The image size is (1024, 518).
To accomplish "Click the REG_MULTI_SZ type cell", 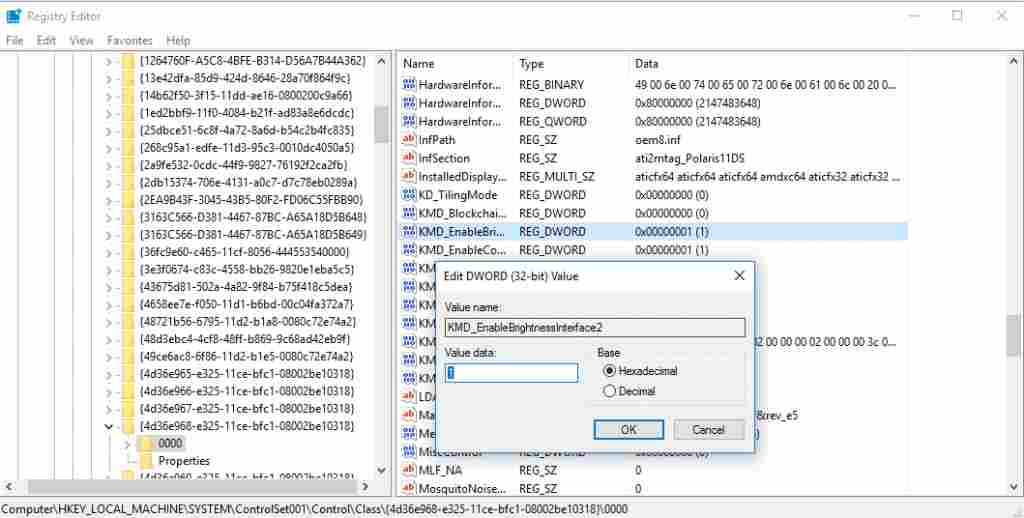I will [x=556, y=176].
